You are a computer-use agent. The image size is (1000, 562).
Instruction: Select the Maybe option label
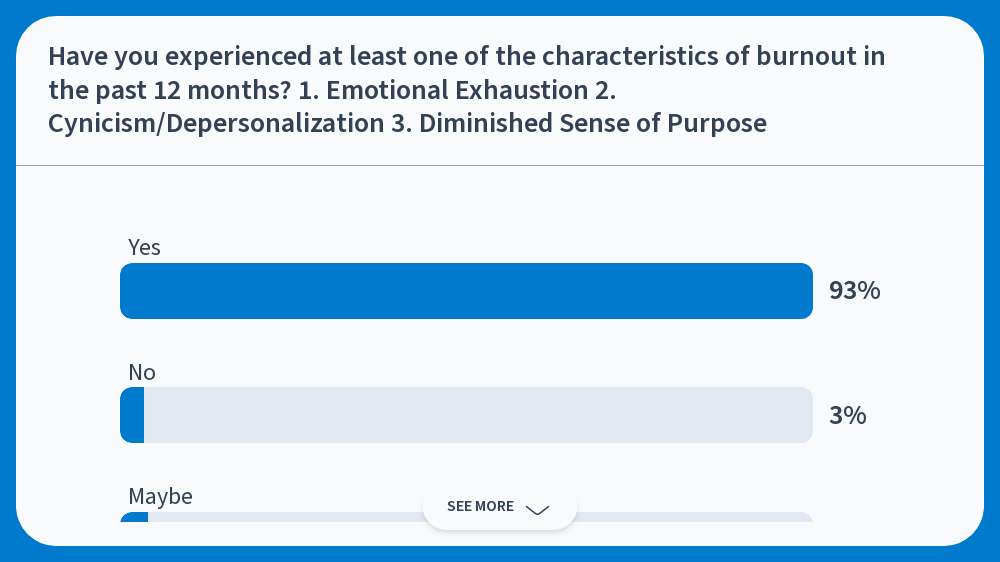(x=160, y=496)
